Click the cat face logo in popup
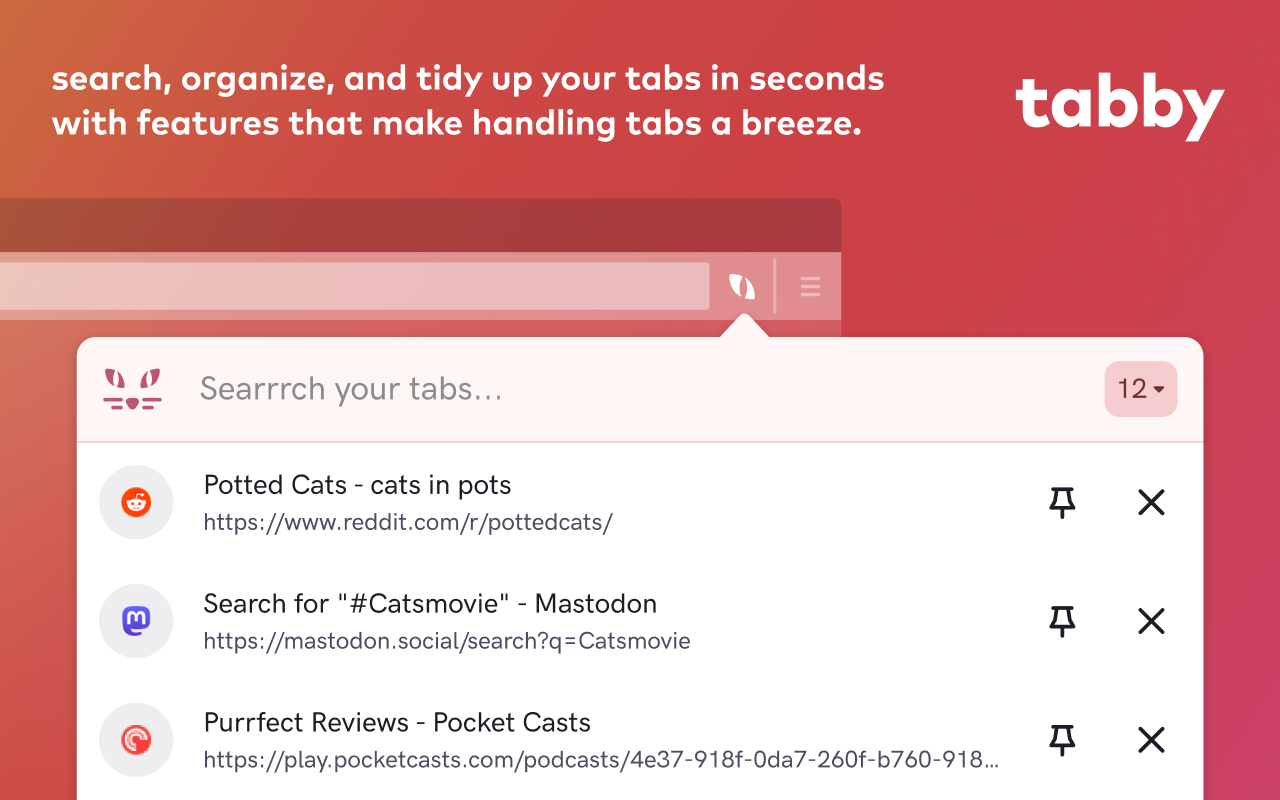The height and width of the screenshot is (800, 1280). pyautogui.click(x=133, y=389)
